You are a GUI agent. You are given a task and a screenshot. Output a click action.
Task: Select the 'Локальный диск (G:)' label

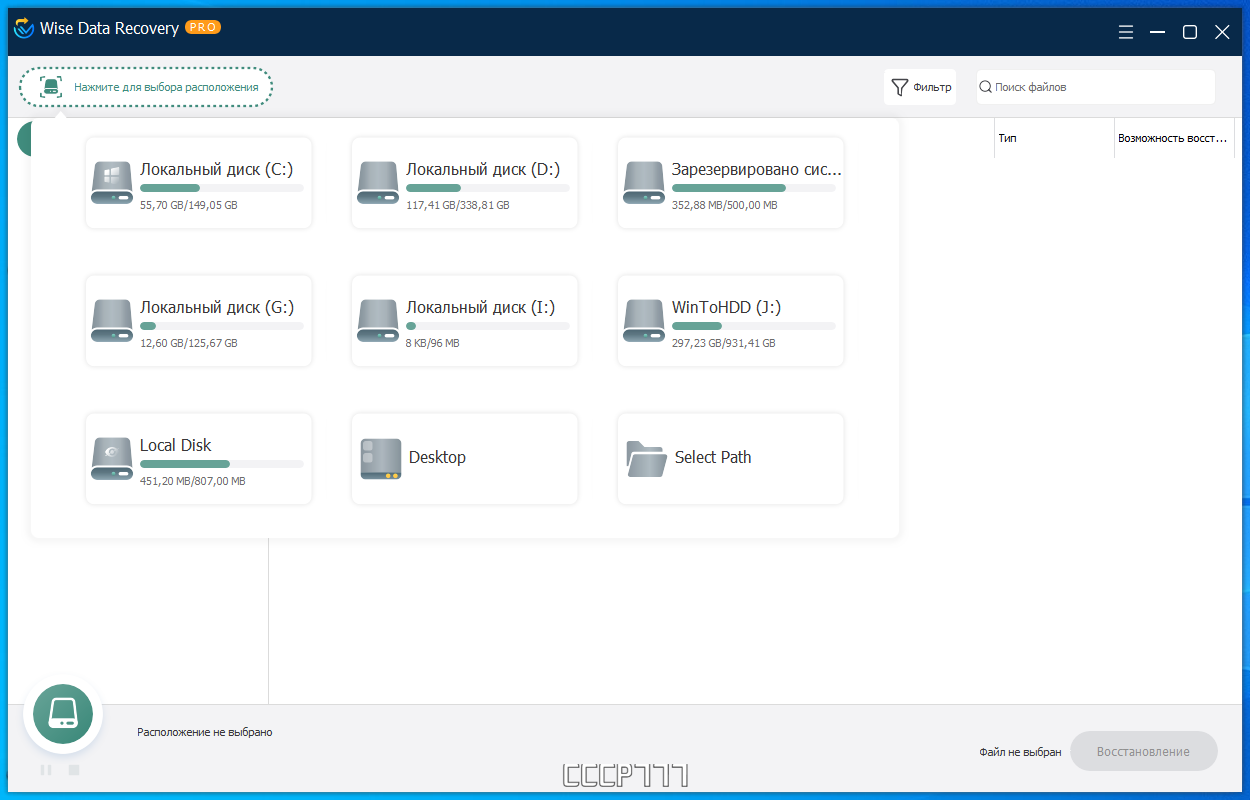(218, 307)
